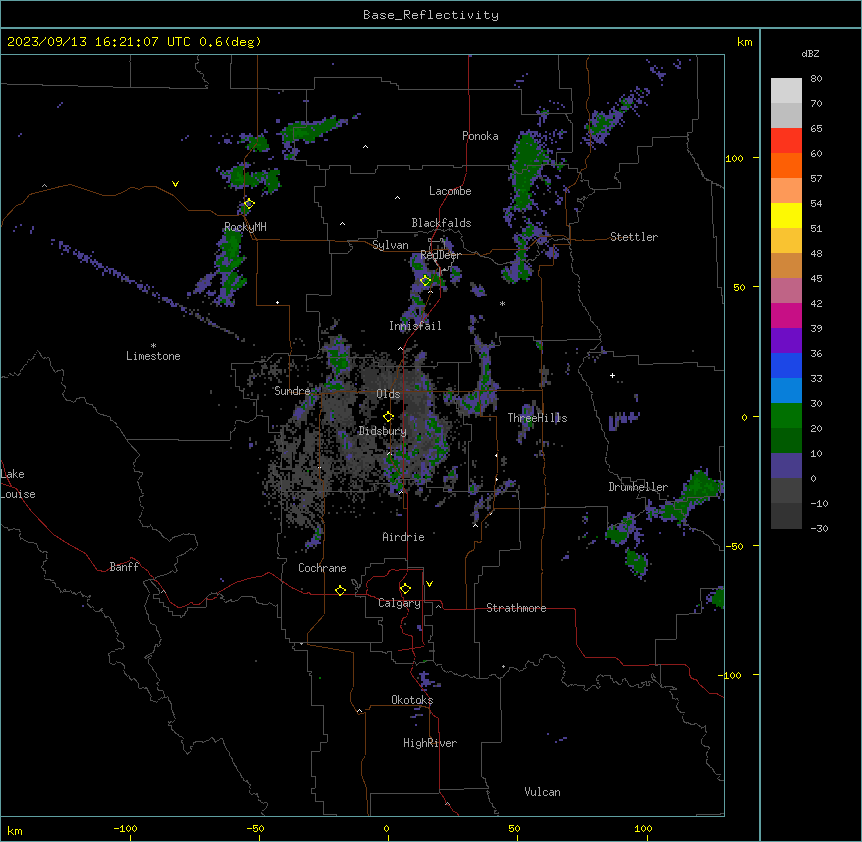
Task: Click the RockyMH label
Action: coord(245,227)
